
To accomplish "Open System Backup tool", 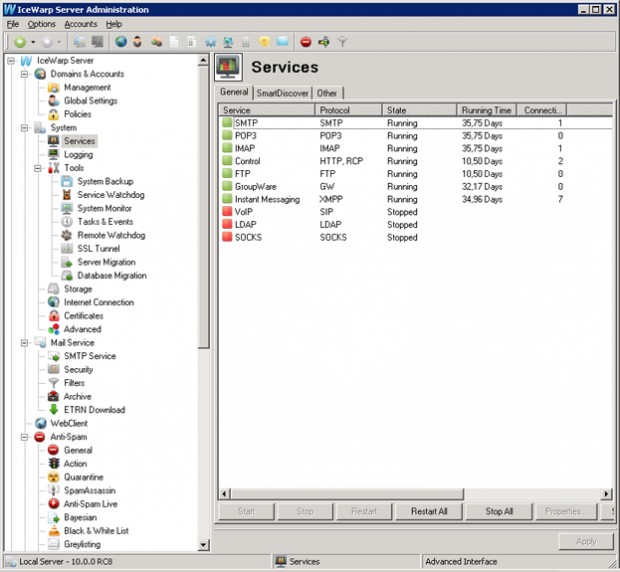I will point(105,181).
